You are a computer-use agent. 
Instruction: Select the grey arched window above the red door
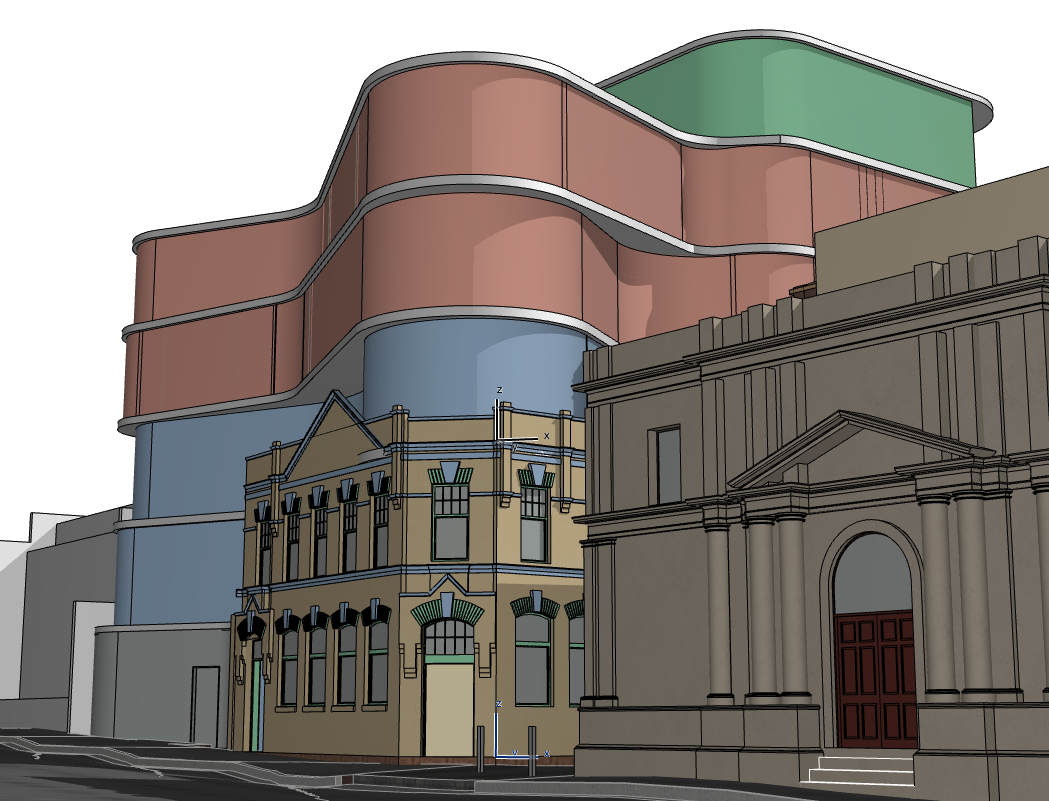[x=872, y=575]
